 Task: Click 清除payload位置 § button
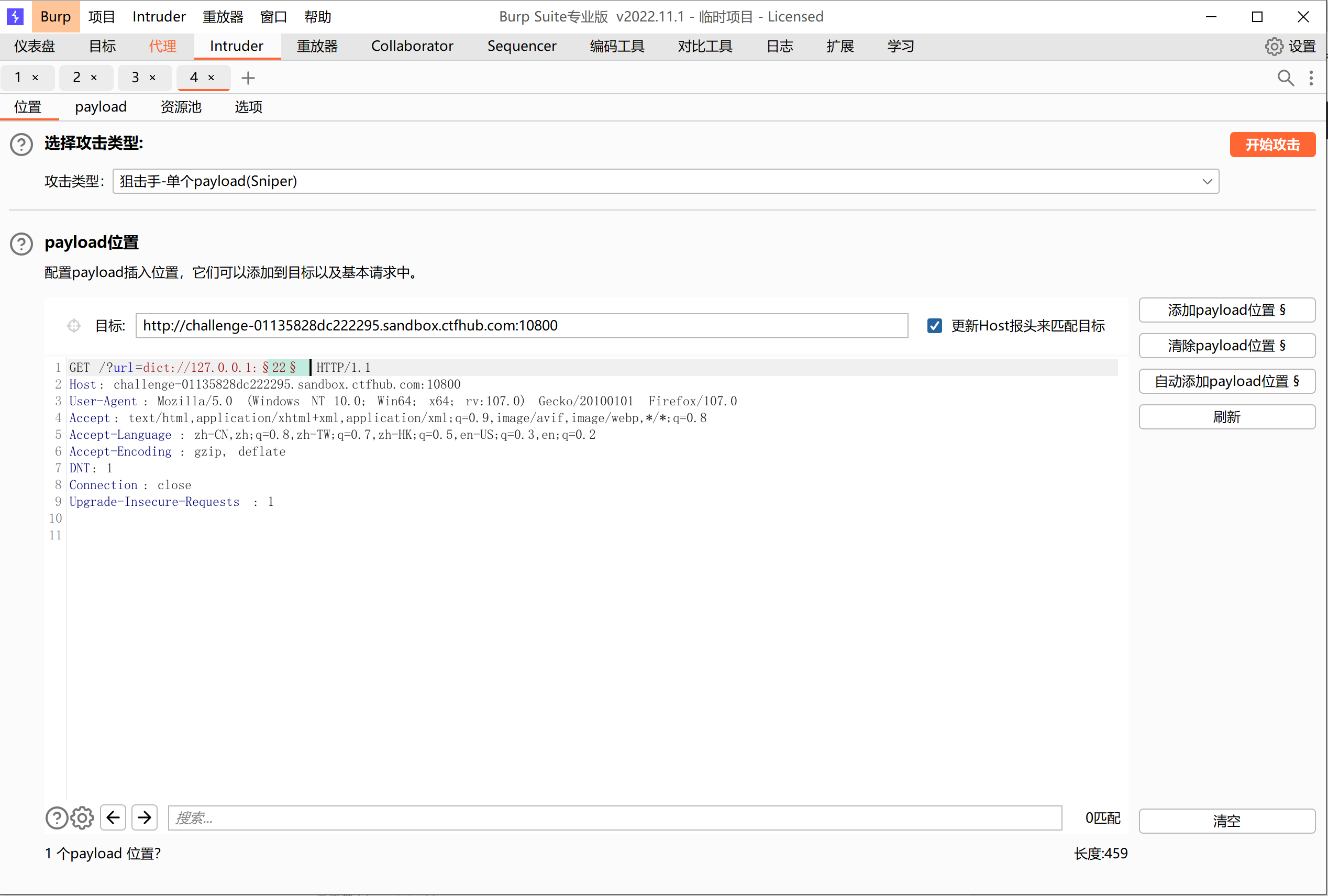pos(1226,346)
